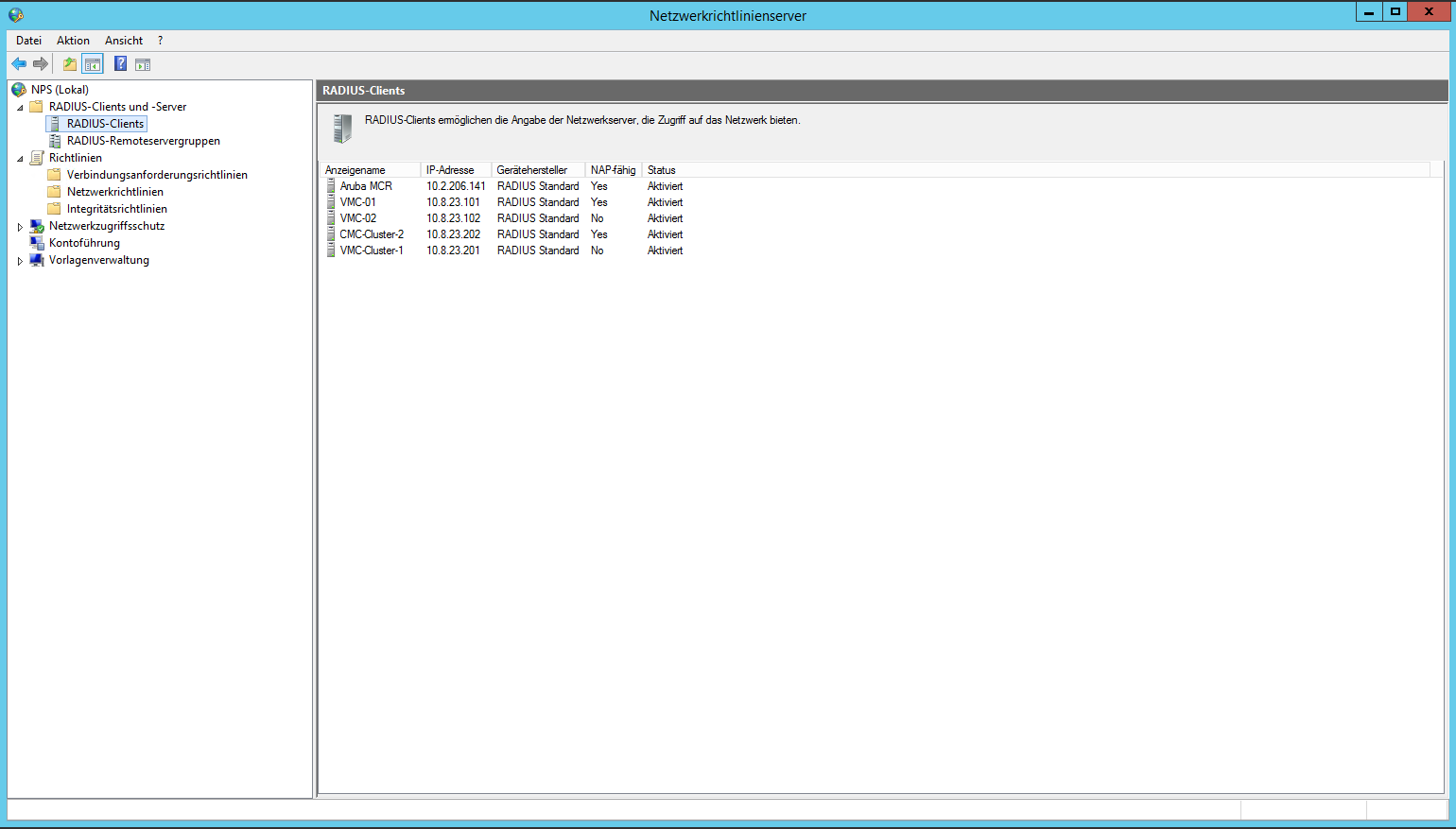Select the NPS (Lokal) root node

tap(60, 90)
